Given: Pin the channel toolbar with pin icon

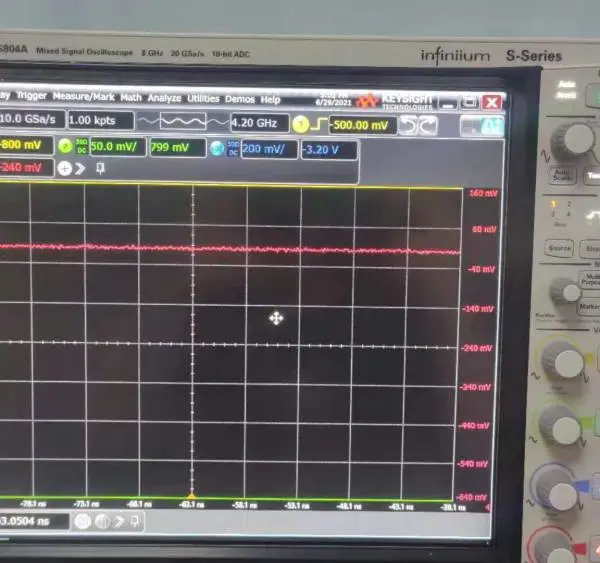Looking at the screenshot, I should pyautogui.click(x=100, y=168).
